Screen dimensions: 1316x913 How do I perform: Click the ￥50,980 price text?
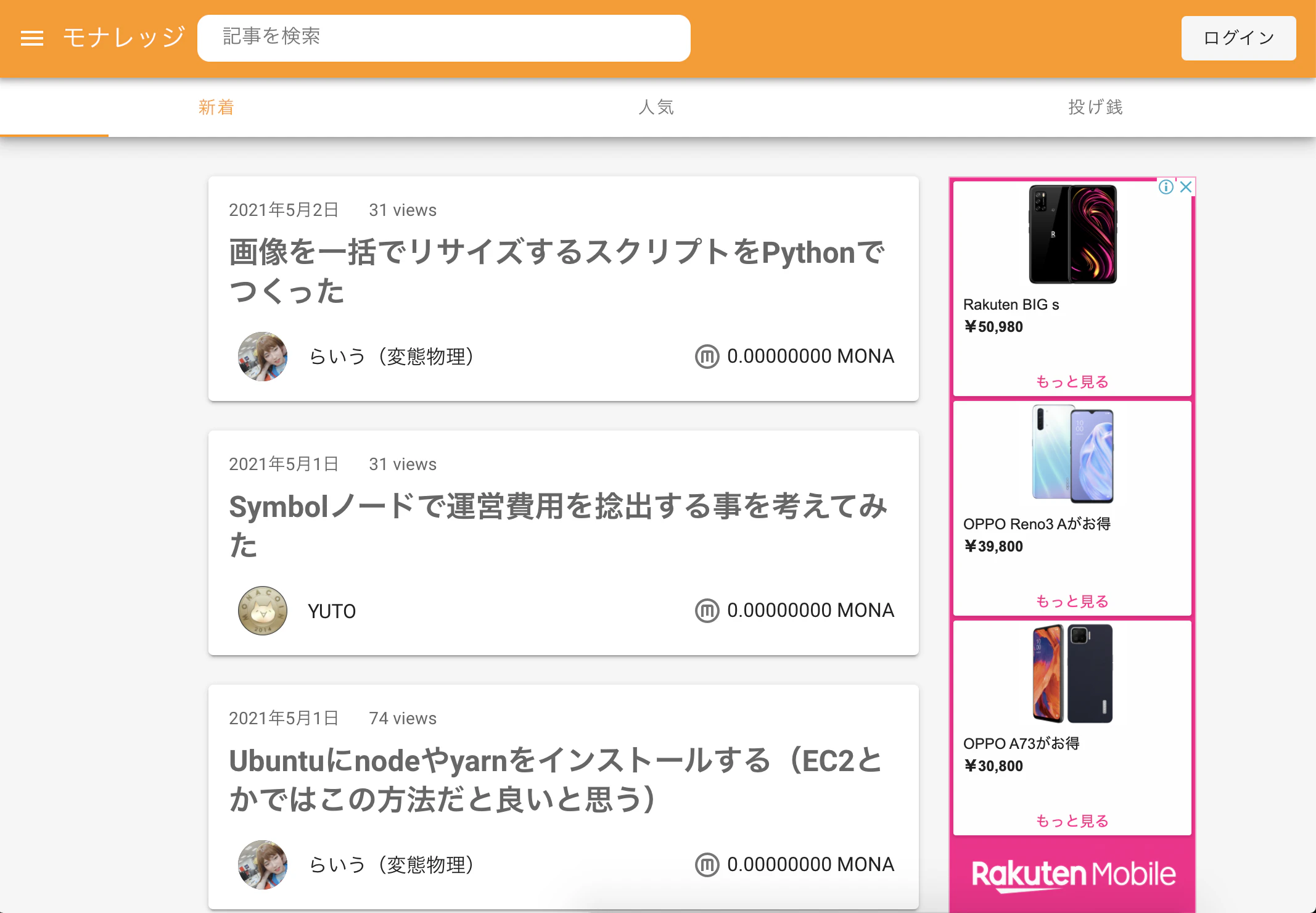coord(993,327)
